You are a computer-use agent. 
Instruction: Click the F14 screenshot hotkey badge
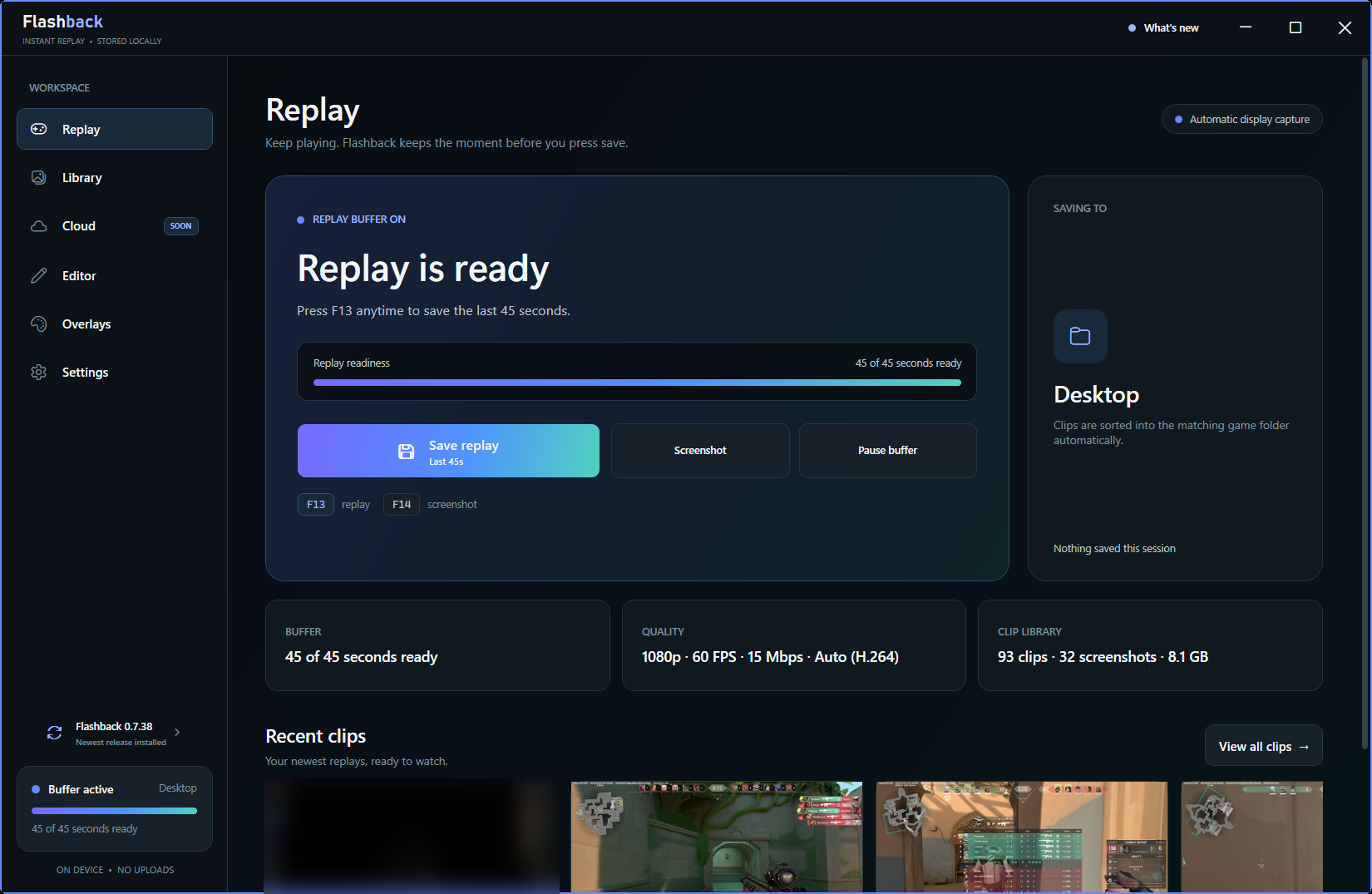click(x=402, y=505)
